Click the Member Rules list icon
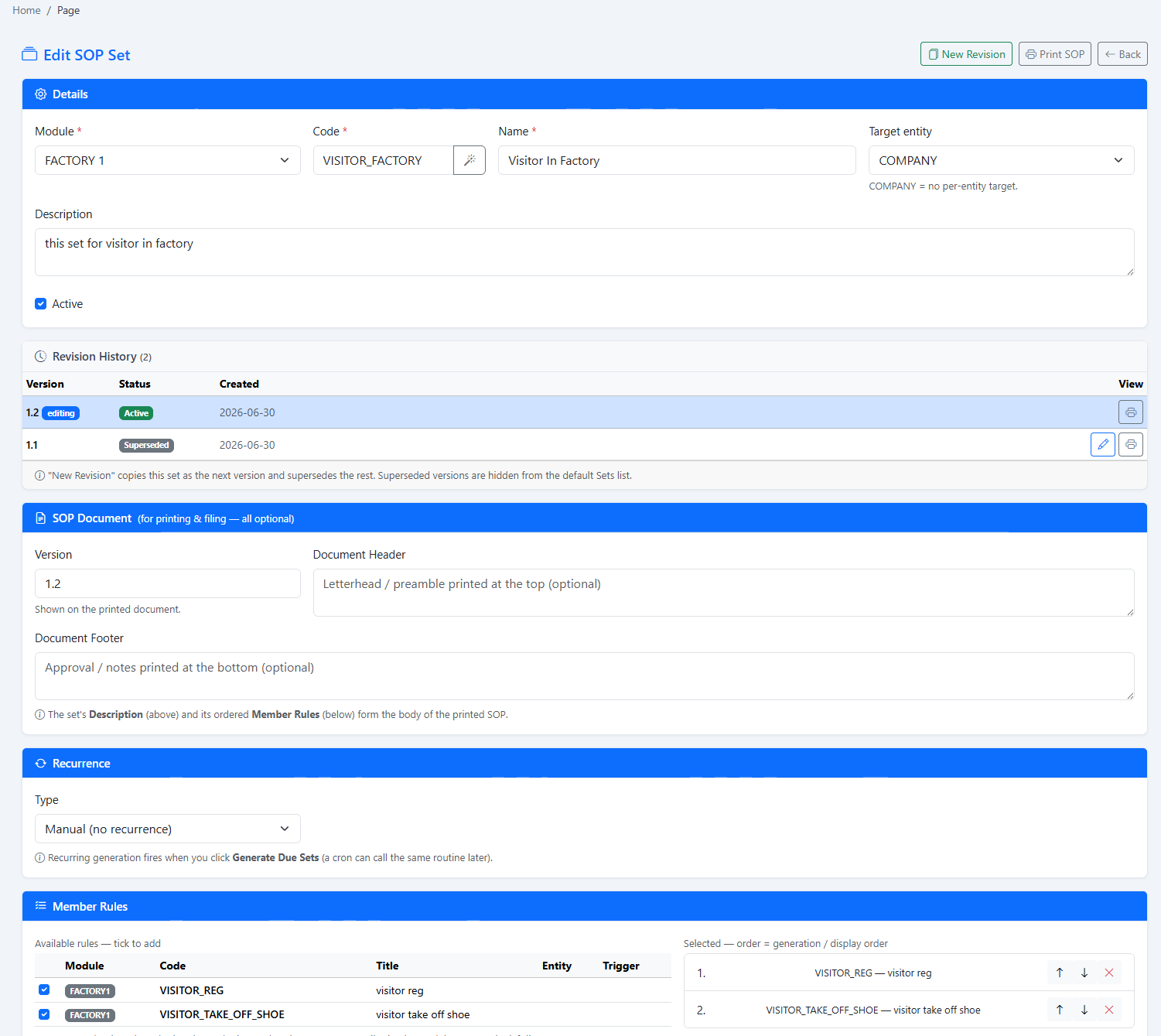 pos(41,906)
